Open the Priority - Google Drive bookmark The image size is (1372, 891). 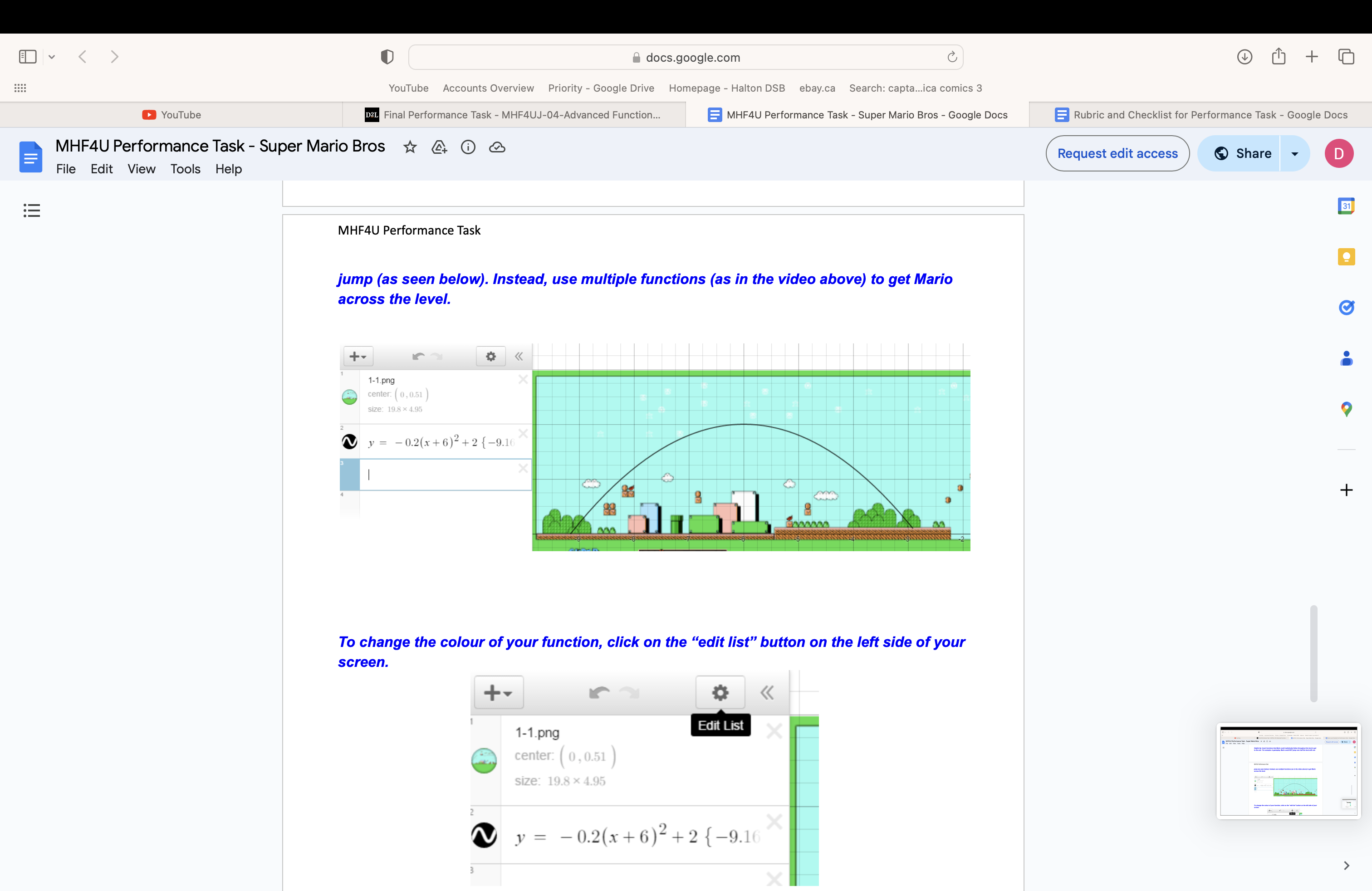pyautogui.click(x=601, y=88)
